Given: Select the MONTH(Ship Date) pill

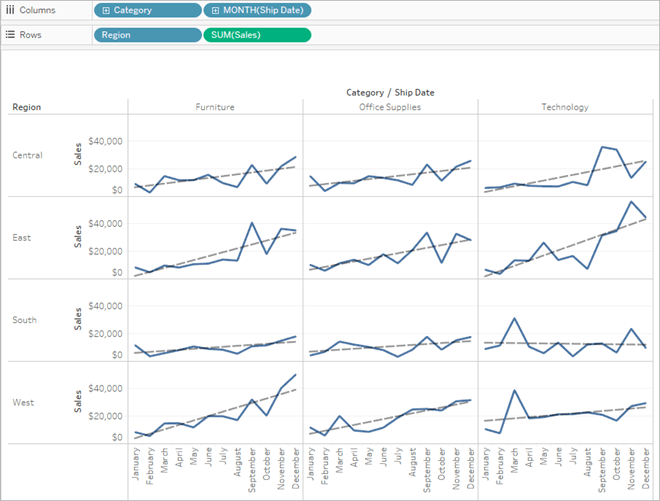Looking at the screenshot, I should (x=257, y=10).
